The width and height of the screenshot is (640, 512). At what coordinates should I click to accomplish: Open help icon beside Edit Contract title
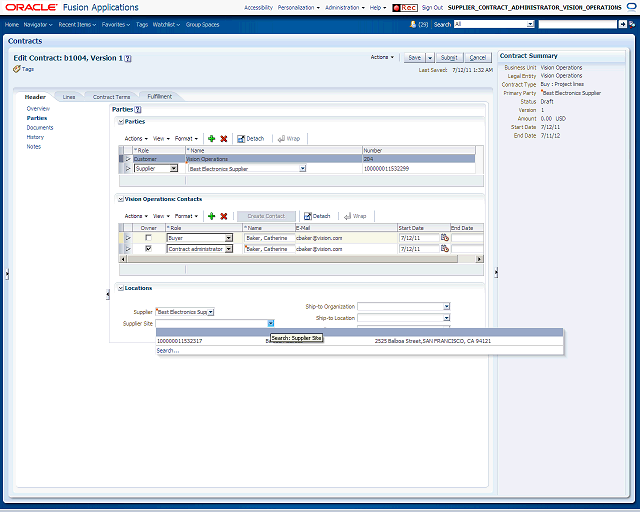(x=128, y=58)
